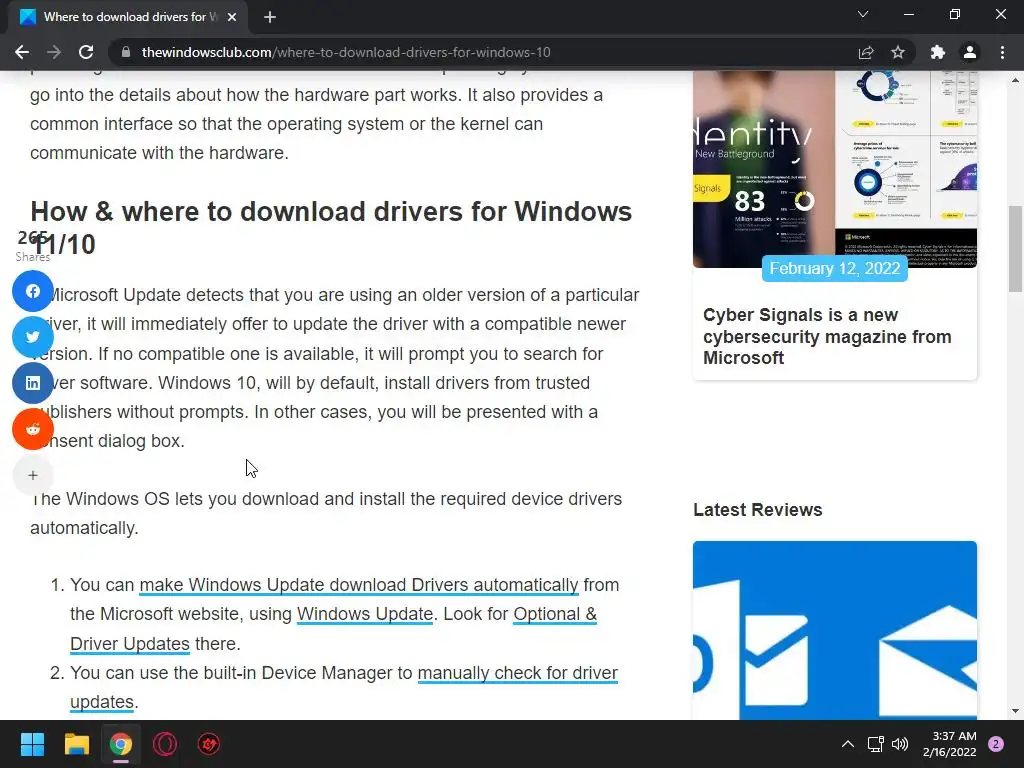Close the 'Where to download drivers' tab

232,17
